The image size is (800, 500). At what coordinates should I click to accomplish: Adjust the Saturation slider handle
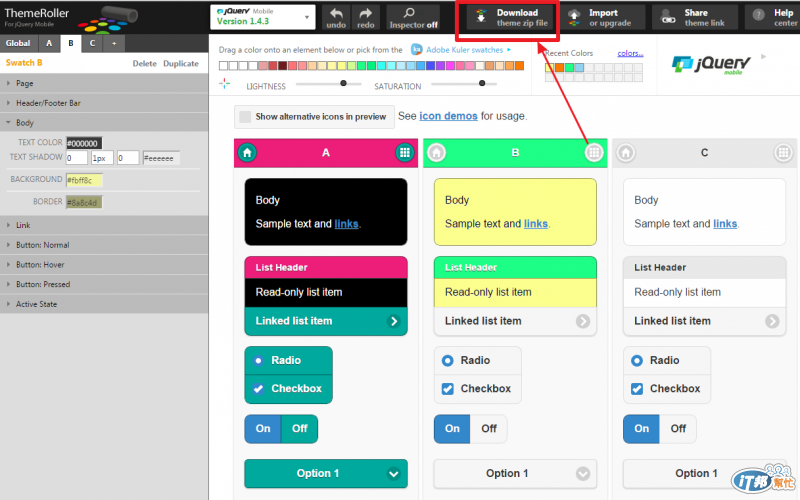click(x=482, y=83)
